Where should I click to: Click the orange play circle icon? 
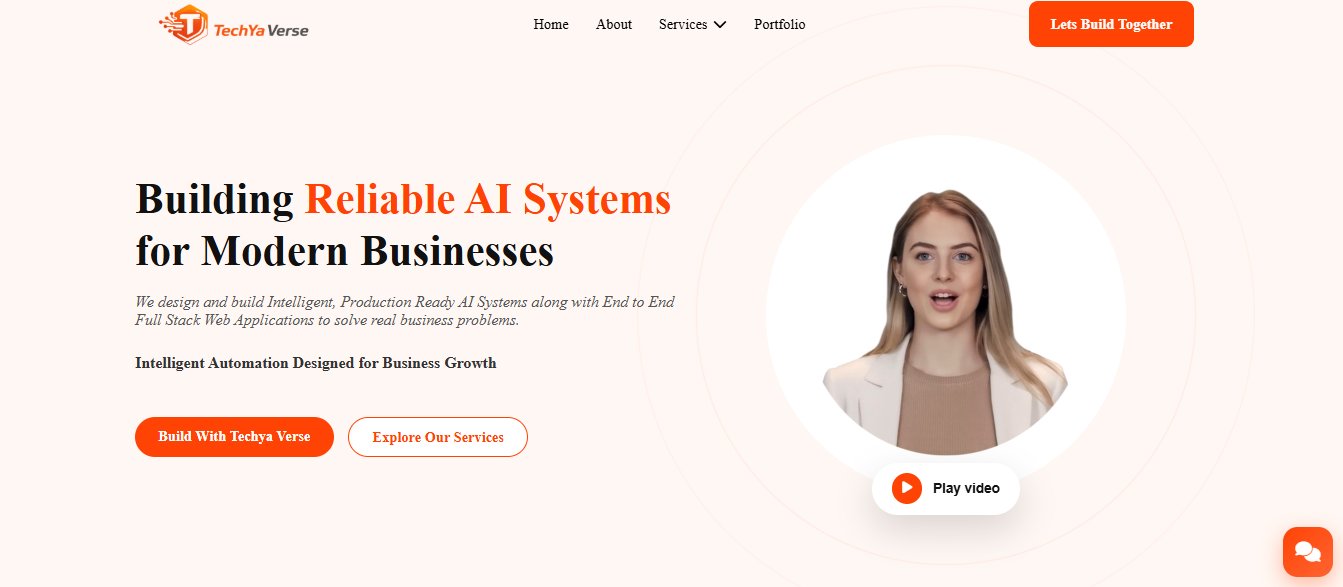click(907, 488)
